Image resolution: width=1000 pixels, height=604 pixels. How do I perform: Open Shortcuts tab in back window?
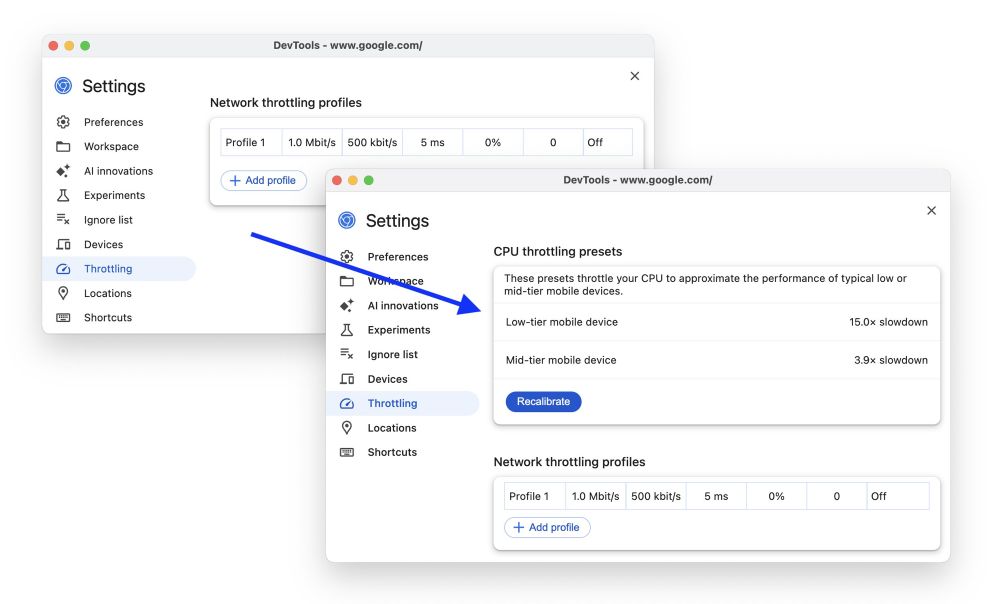[x=119, y=318]
